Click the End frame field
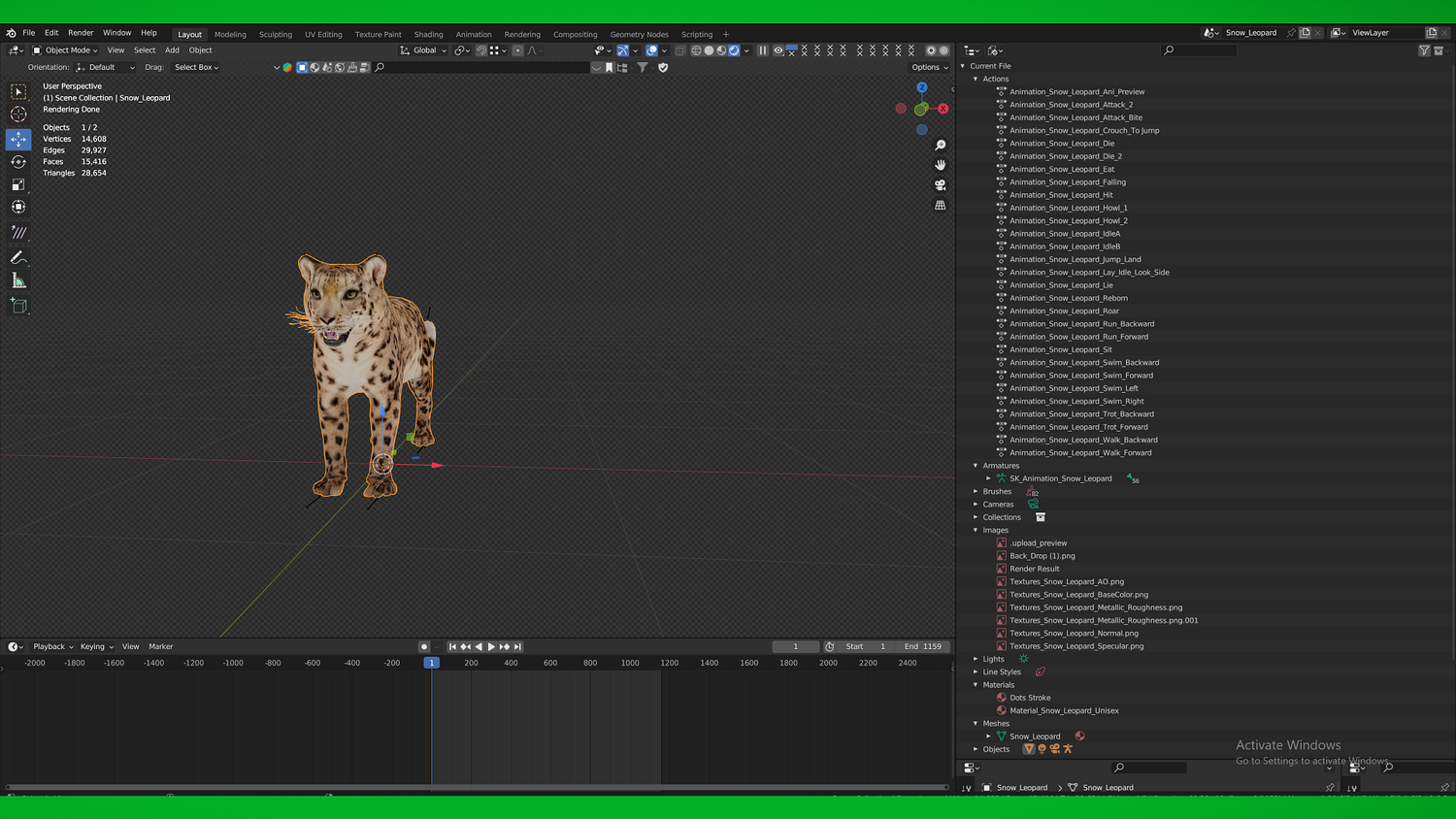1456x819 pixels. point(922,647)
